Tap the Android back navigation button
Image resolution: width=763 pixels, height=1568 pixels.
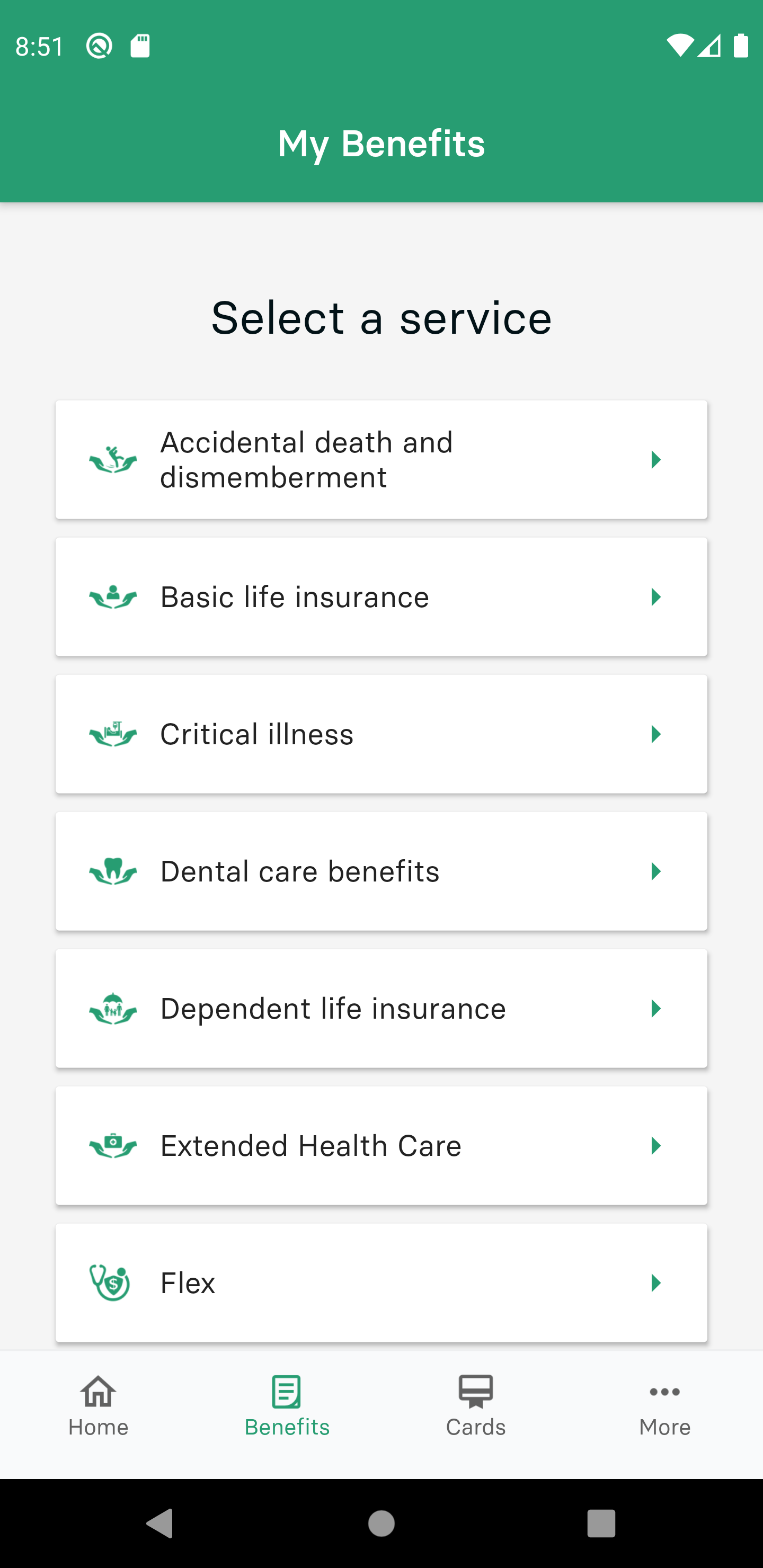[160, 1524]
